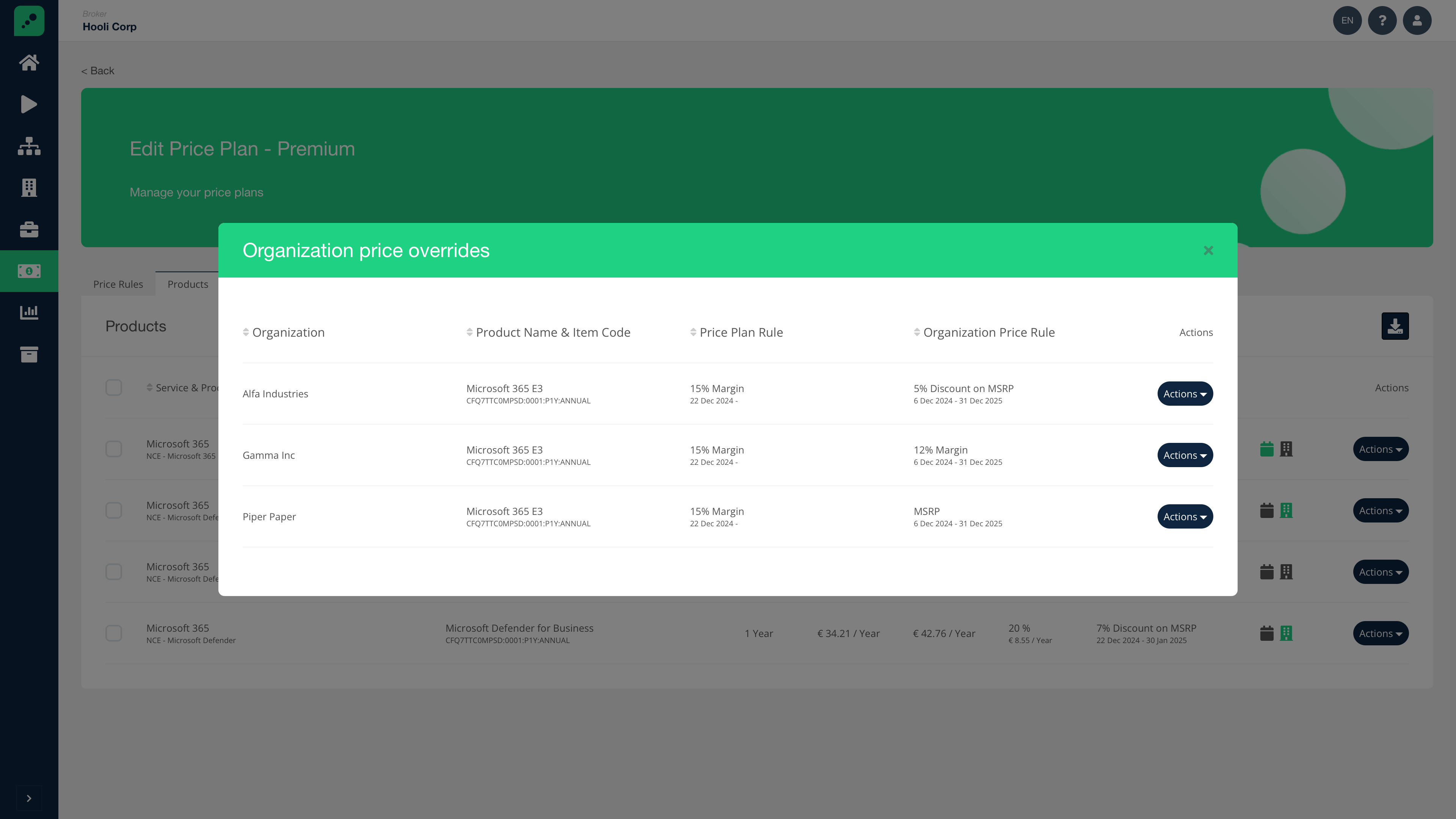This screenshot has height=819, width=1456.
Task: Sort by Organization Price Rule column
Action: click(x=985, y=333)
